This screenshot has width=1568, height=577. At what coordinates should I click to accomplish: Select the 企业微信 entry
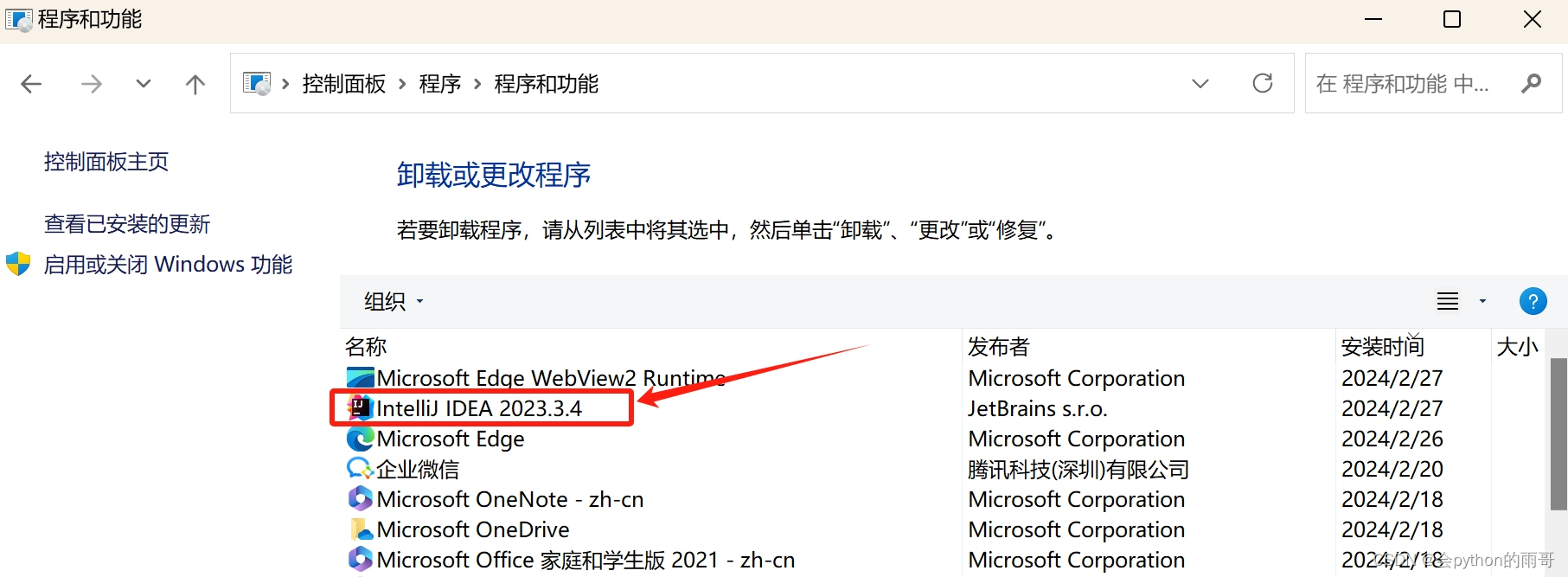point(418,469)
